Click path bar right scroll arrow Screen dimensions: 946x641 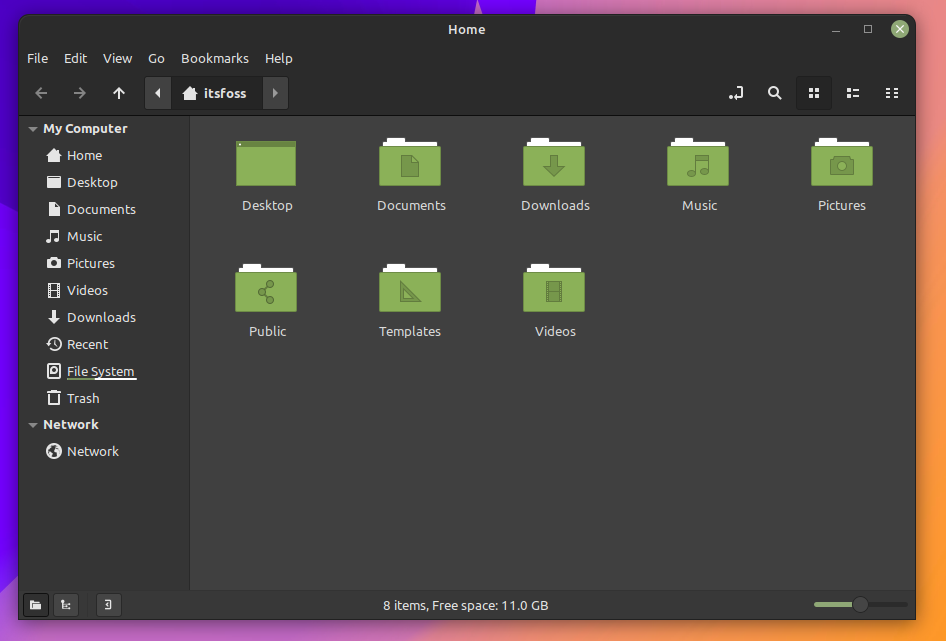(x=275, y=93)
